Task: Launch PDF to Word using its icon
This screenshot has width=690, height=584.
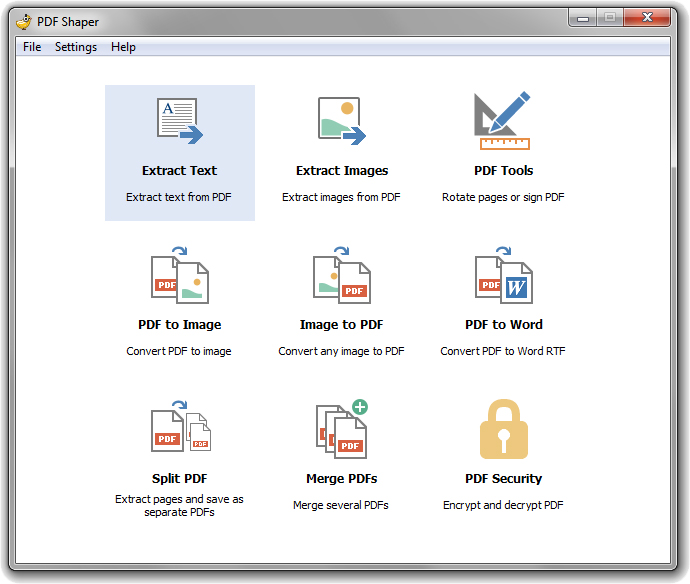Action: pyautogui.click(x=503, y=275)
